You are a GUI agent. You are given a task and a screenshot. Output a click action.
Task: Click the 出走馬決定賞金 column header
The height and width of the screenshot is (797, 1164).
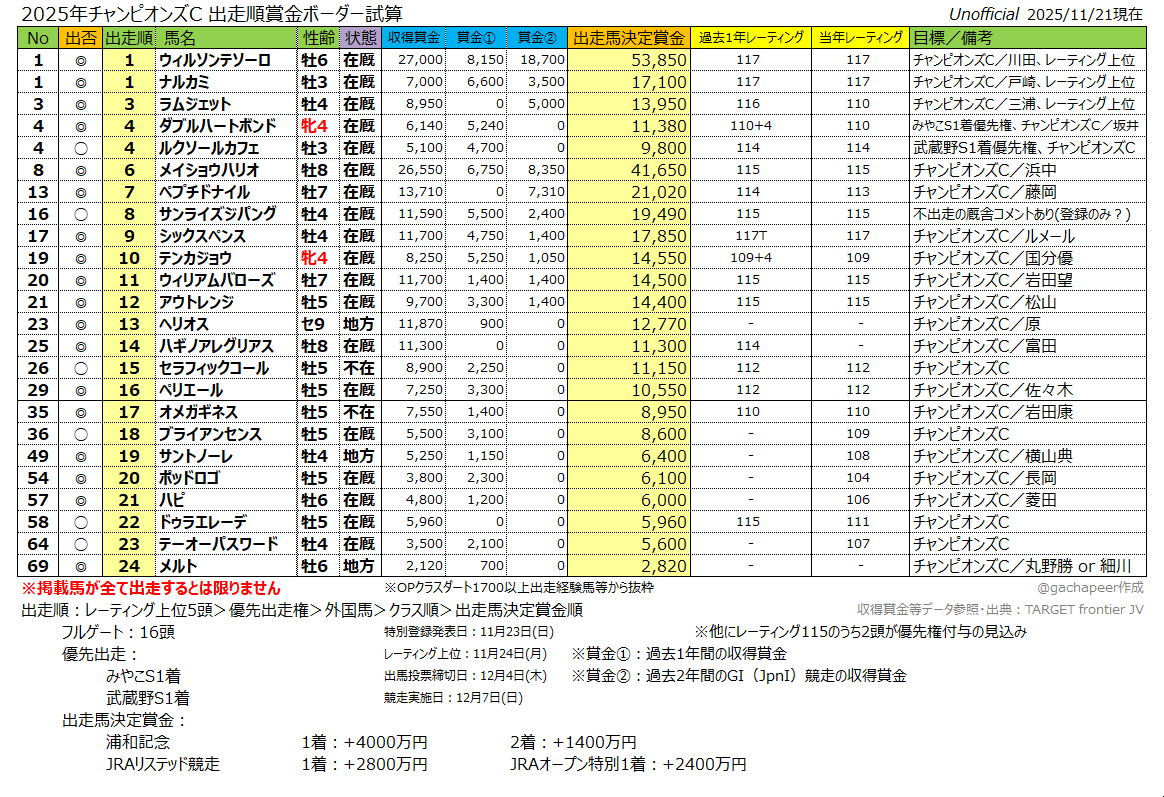(x=629, y=38)
